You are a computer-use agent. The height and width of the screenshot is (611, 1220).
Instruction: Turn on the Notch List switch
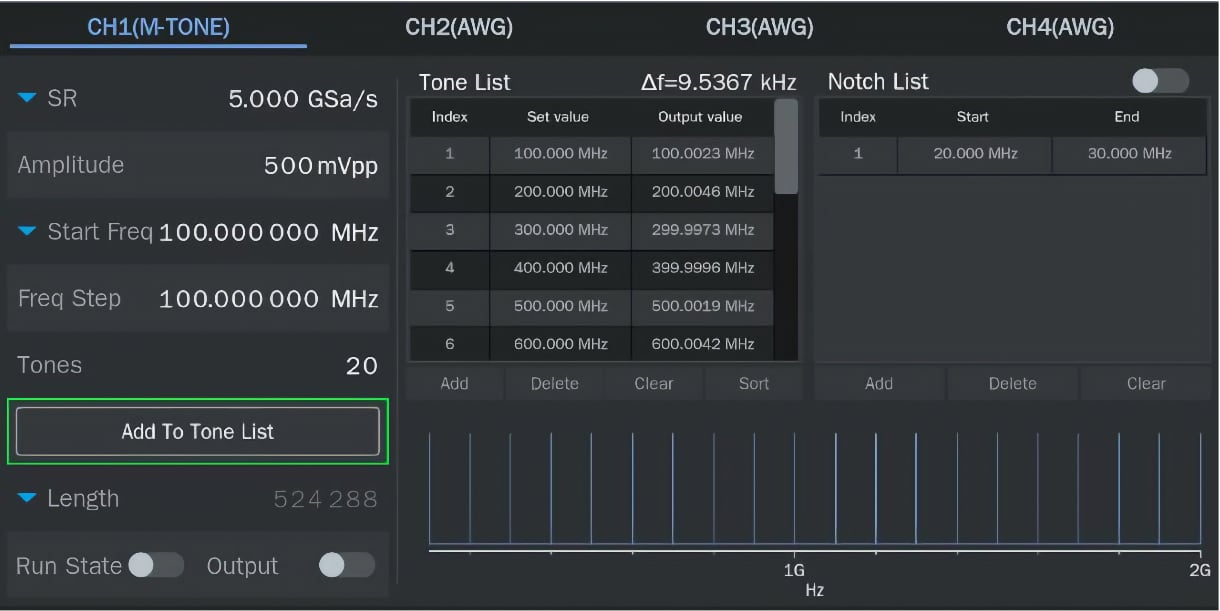[x=1160, y=81]
